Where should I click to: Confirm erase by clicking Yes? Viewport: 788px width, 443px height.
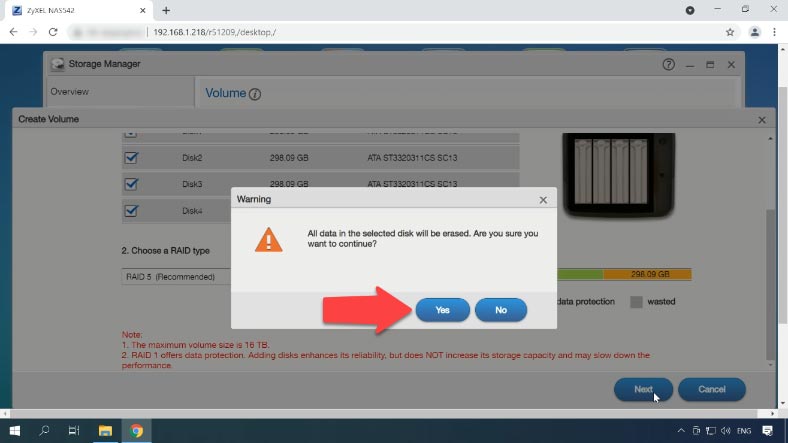pyautogui.click(x=442, y=310)
